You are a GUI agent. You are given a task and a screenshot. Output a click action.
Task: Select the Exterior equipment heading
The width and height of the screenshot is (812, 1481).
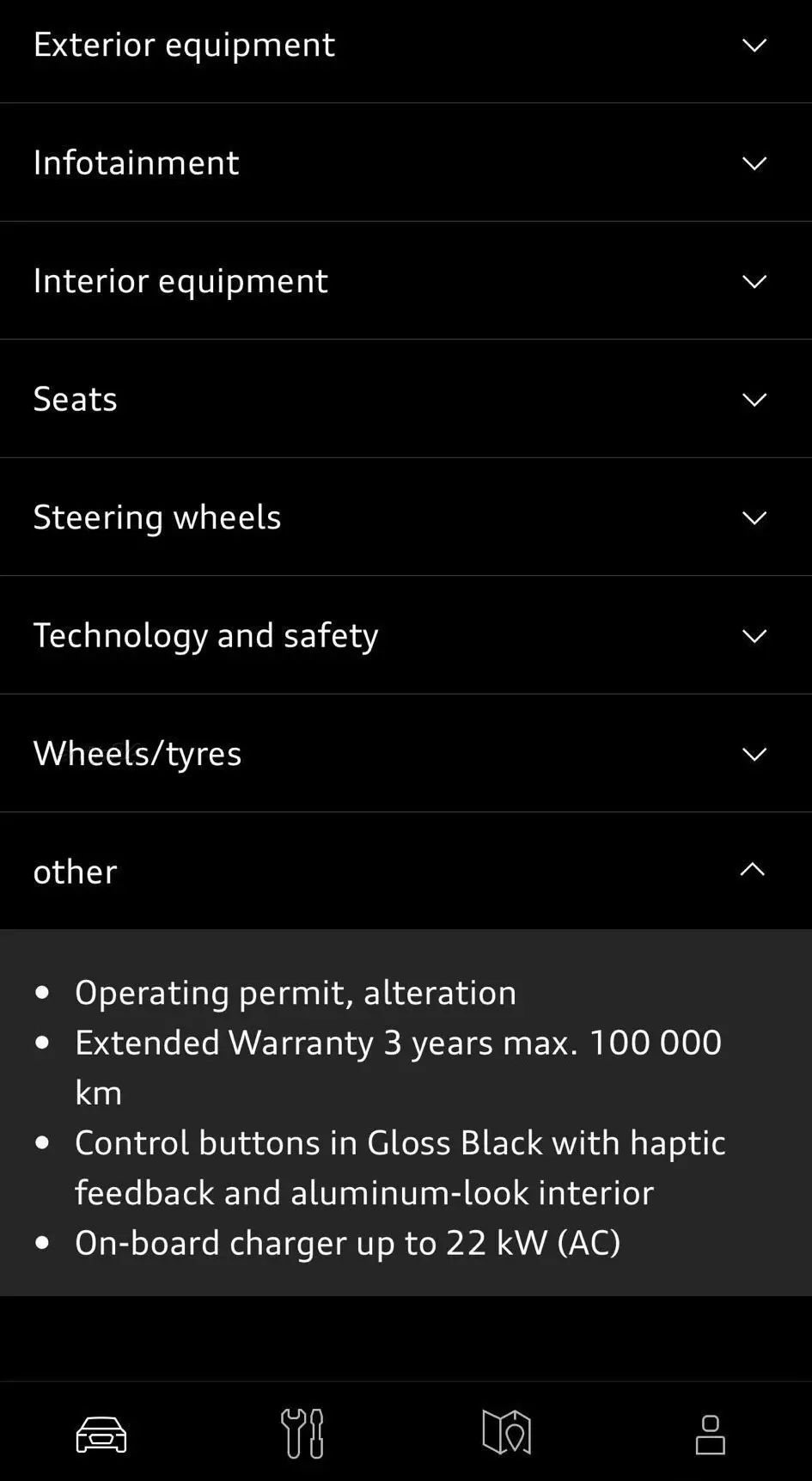click(184, 45)
